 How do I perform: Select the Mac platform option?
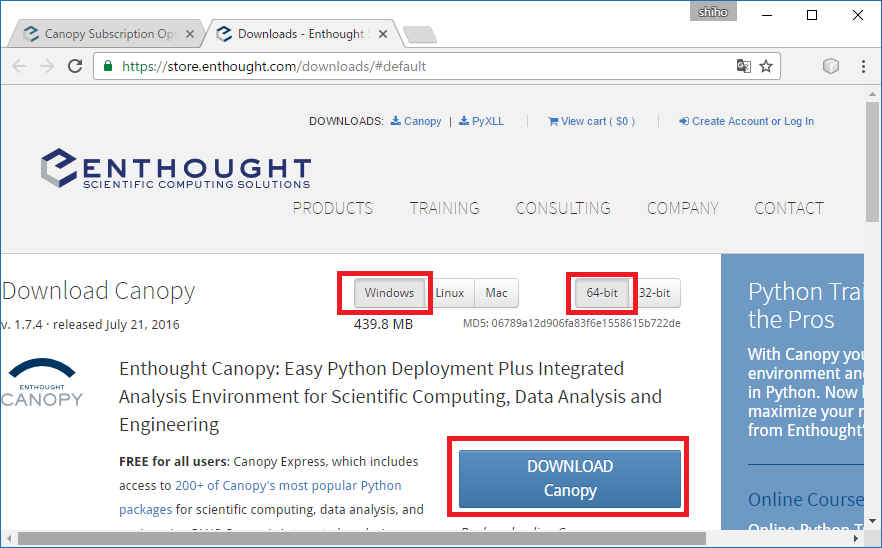(x=496, y=293)
